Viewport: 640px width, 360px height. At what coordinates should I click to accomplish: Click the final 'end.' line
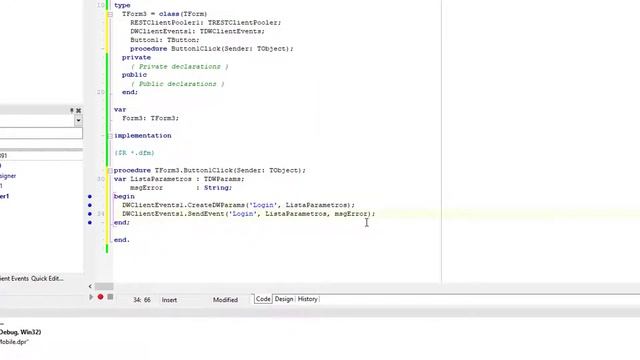(x=122, y=240)
